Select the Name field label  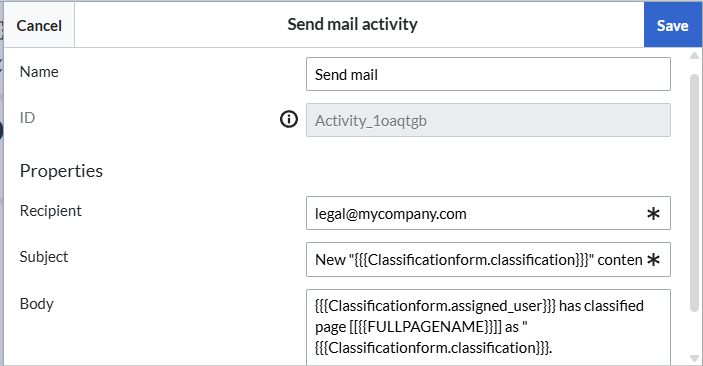(x=39, y=72)
